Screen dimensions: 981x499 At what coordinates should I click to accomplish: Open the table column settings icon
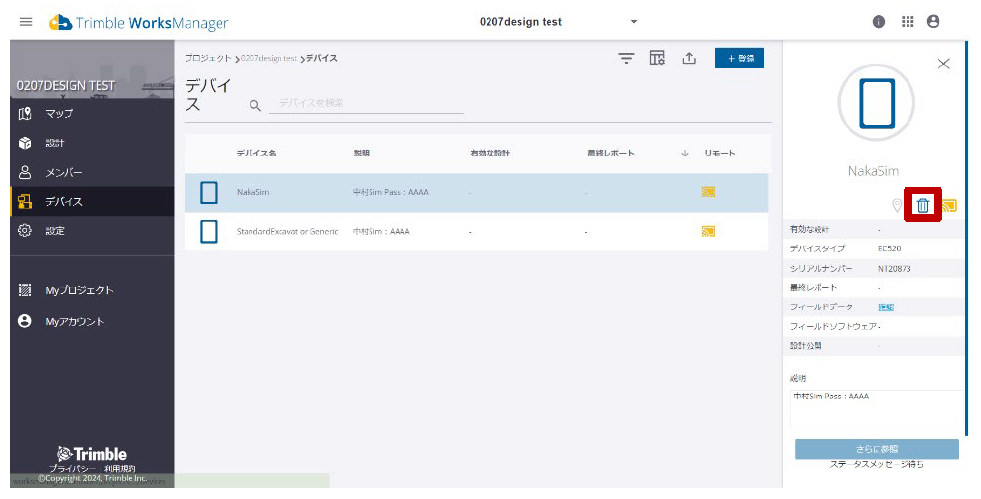[x=657, y=59]
